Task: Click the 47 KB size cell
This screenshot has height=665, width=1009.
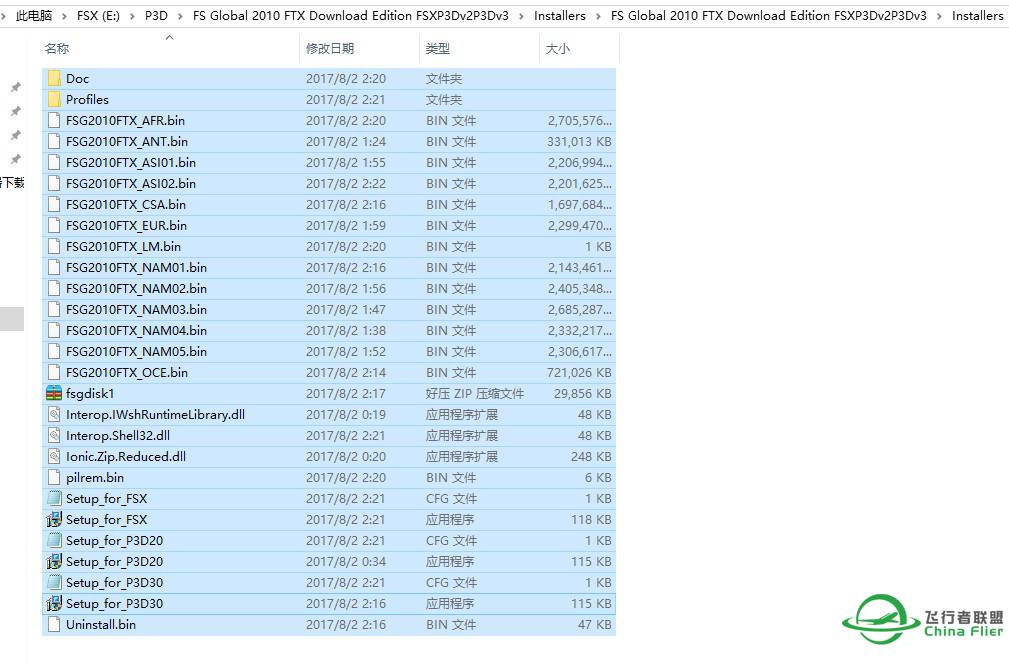Action: (595, 624)
